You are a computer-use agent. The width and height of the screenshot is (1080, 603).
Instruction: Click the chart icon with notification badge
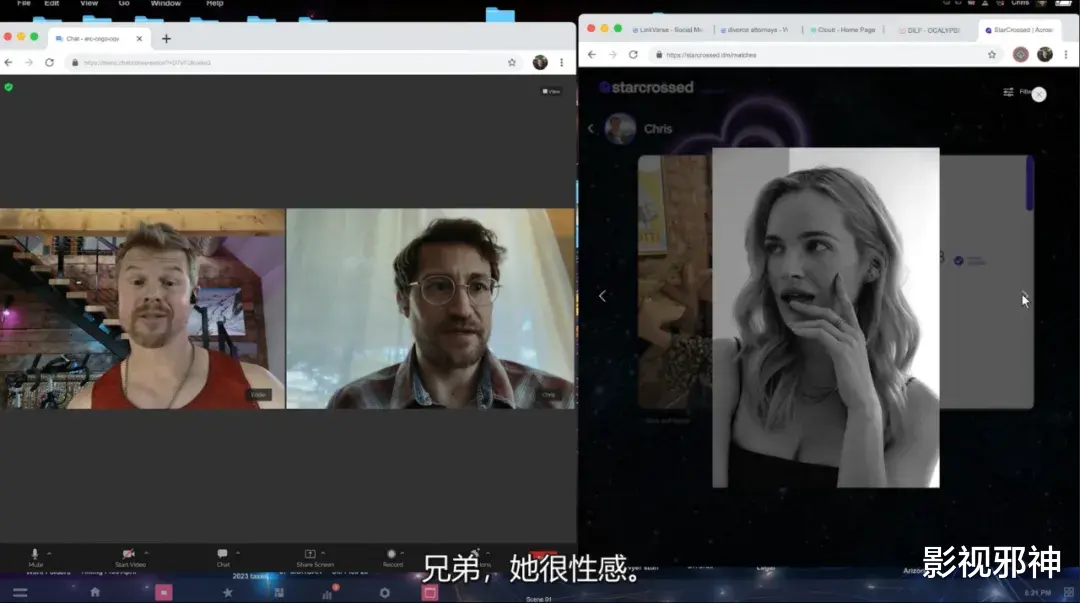pos(329,592)
